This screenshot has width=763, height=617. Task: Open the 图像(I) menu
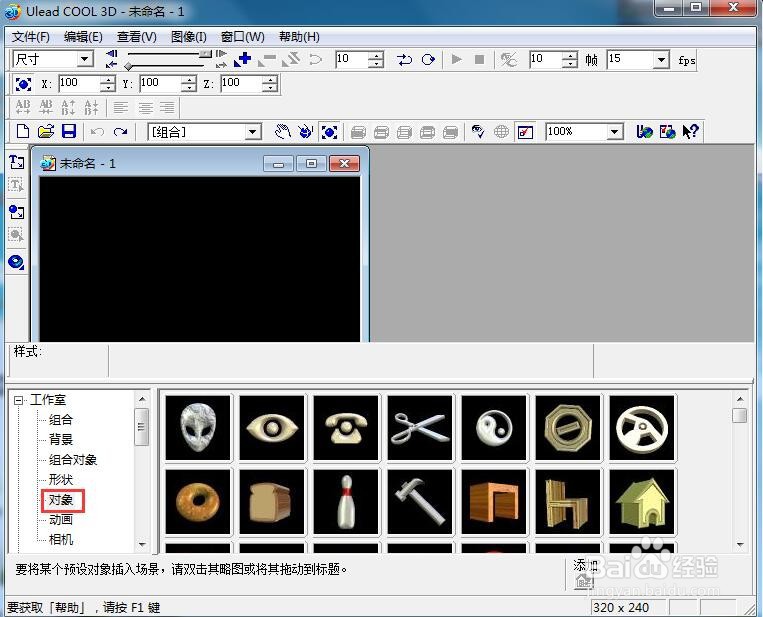(188, 37)
